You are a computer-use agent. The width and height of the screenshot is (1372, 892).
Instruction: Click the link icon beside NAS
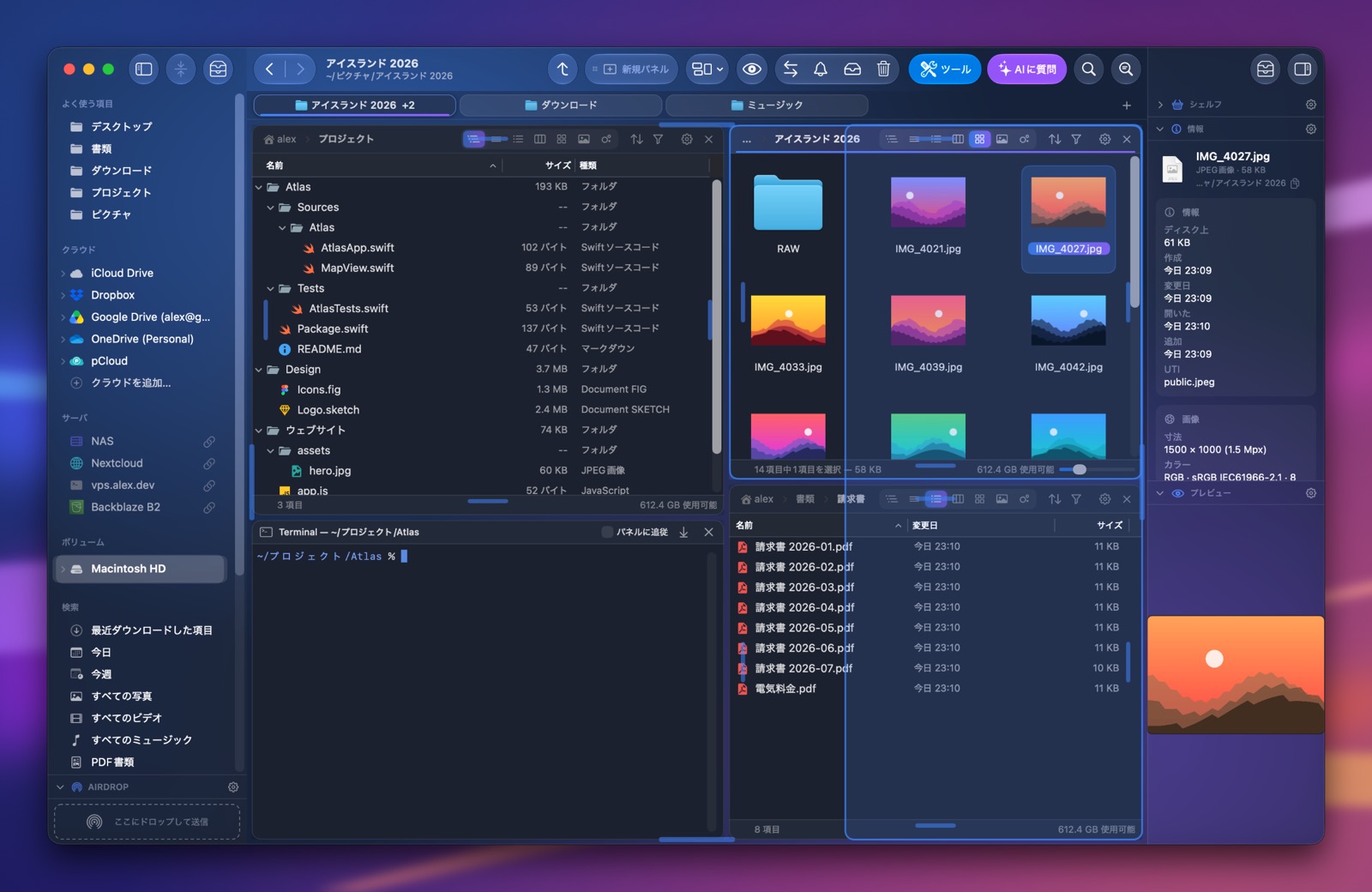[209, 442]
